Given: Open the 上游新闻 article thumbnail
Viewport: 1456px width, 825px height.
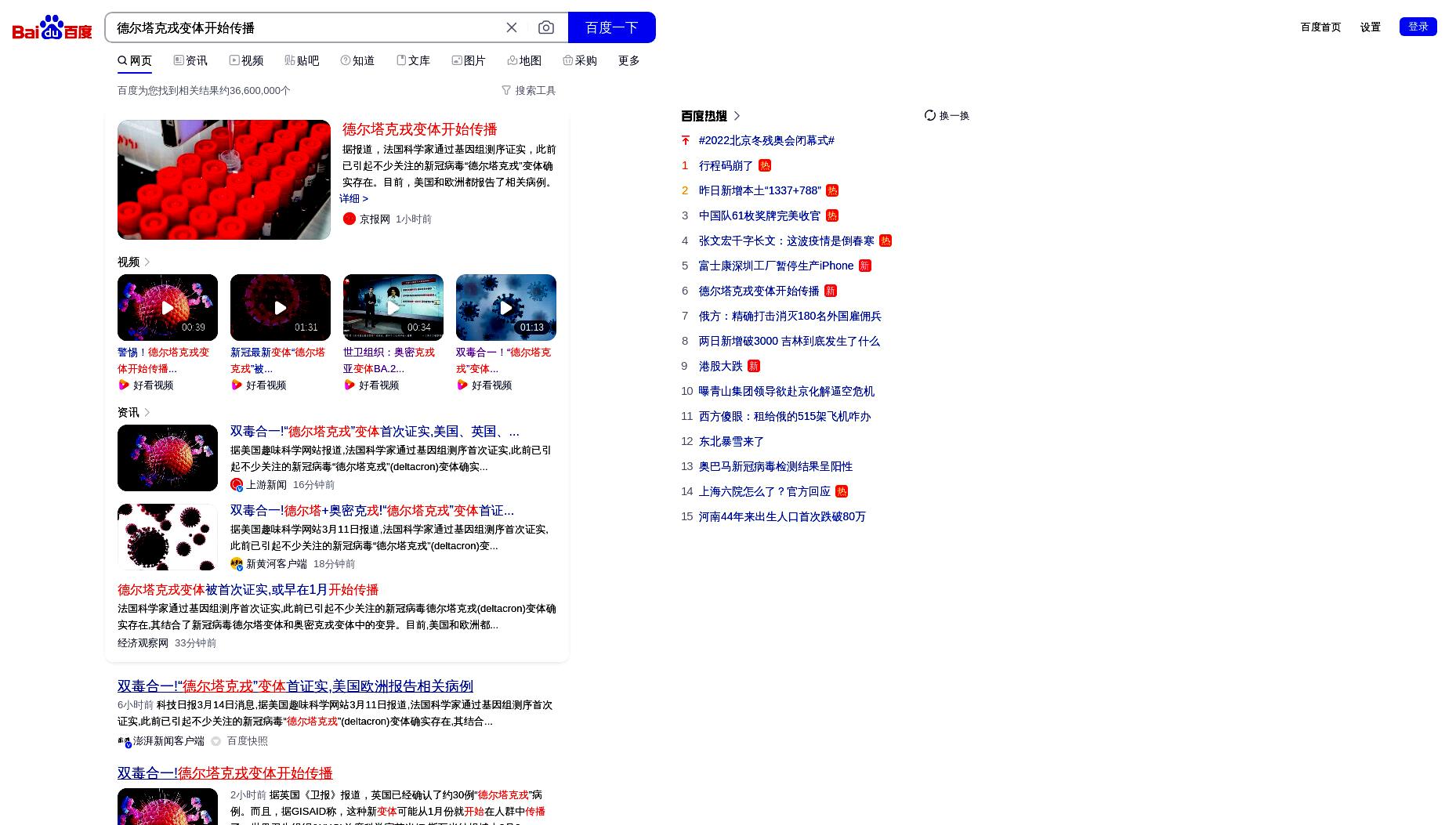Looking at the screenshot, I should click(168, 458).
